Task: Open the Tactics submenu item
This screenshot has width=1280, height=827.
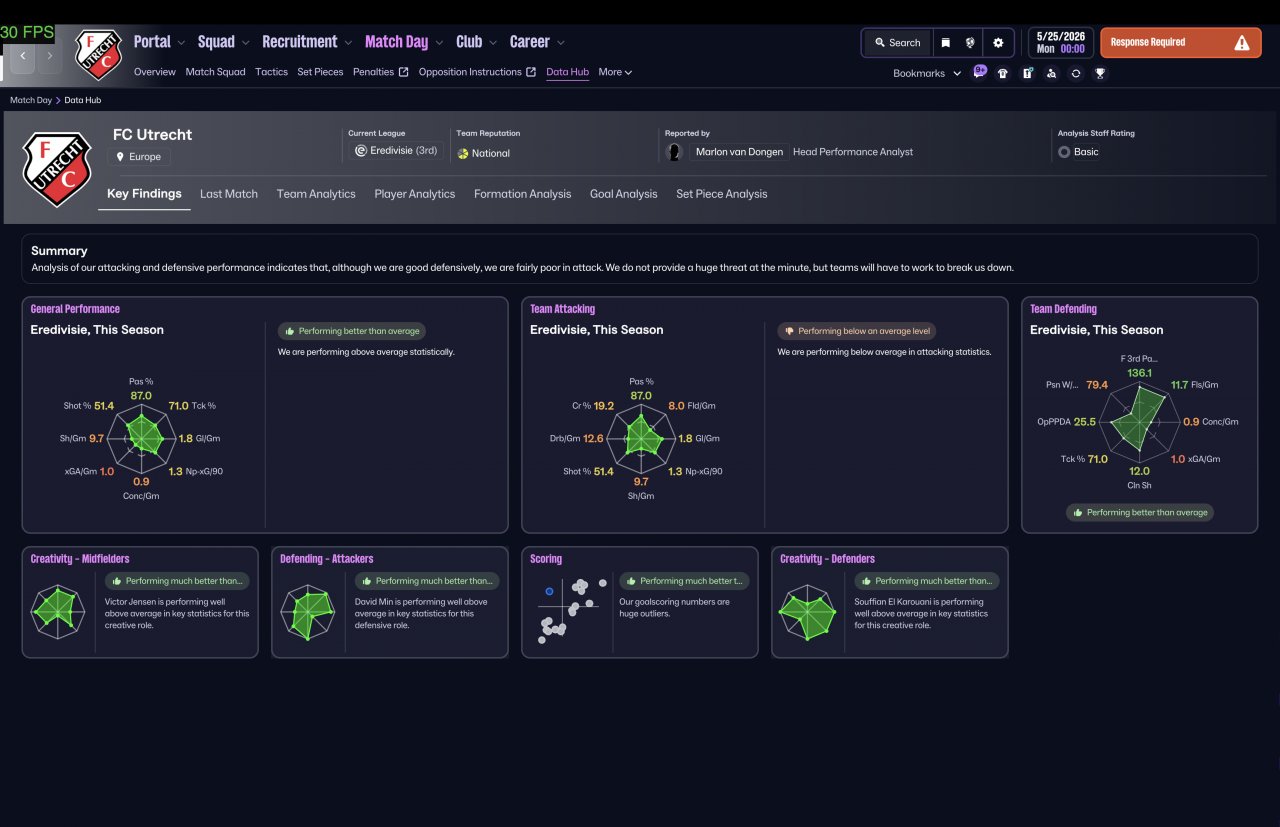Action: [271, 72]
